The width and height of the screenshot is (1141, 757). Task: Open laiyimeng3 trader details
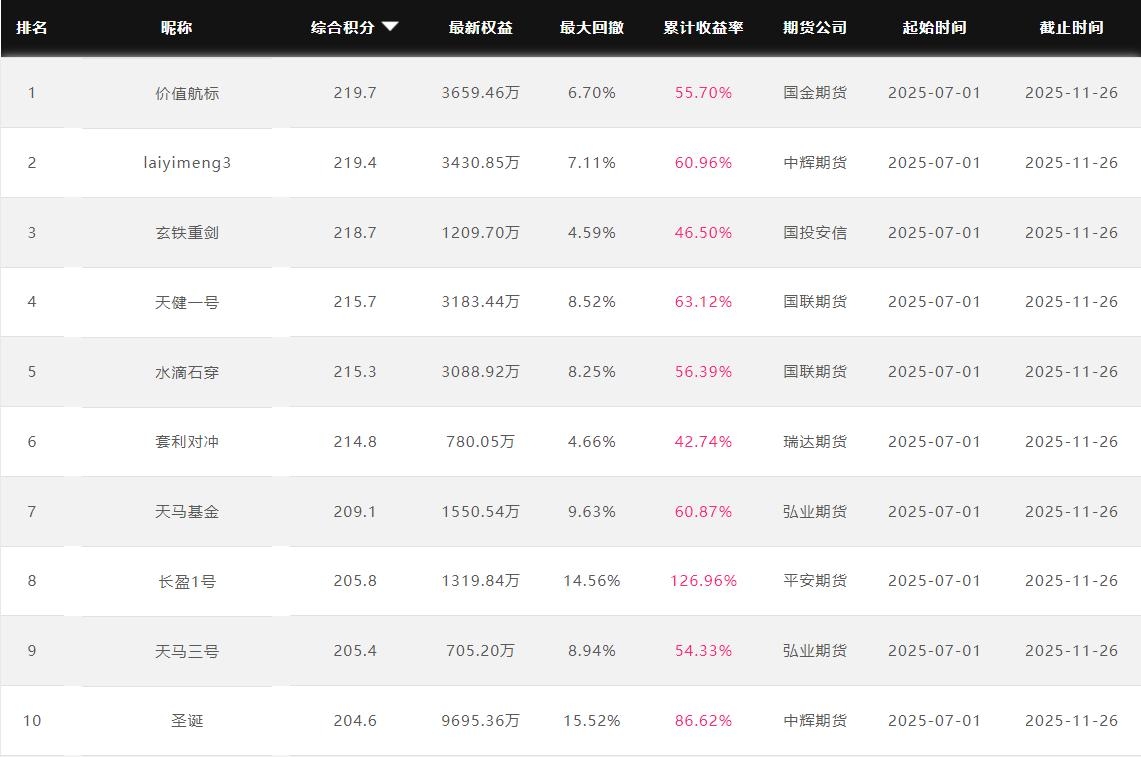coord(187,162)
